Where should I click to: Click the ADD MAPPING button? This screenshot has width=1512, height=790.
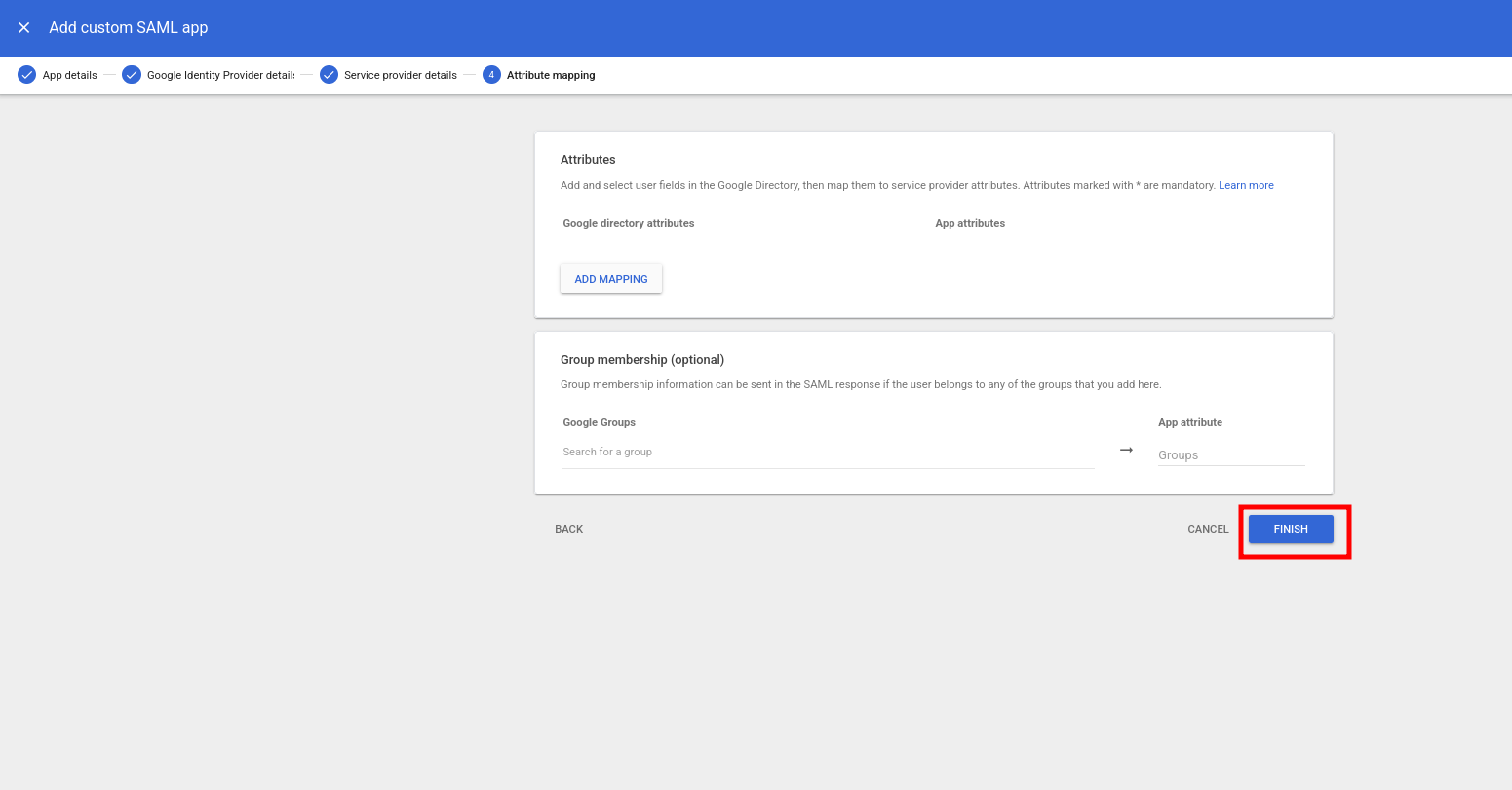coord(611,279)
